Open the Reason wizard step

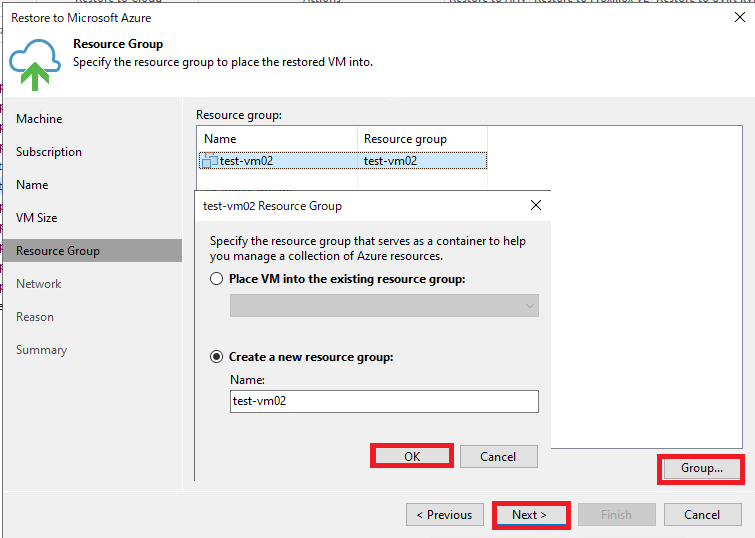tap(35, 317)
